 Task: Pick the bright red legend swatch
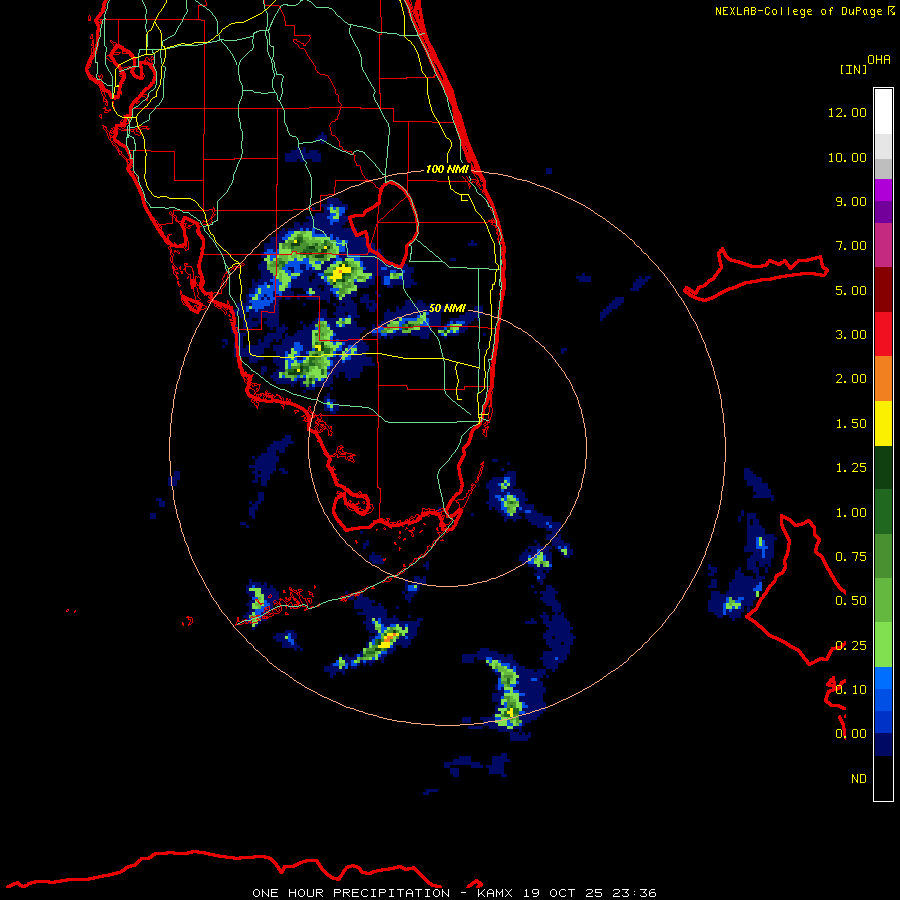pyautogui.click(x=883, y=334)
